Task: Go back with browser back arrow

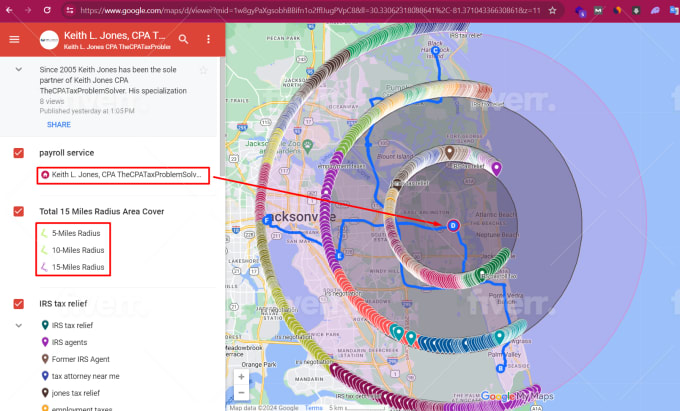Action: [9, 10]
